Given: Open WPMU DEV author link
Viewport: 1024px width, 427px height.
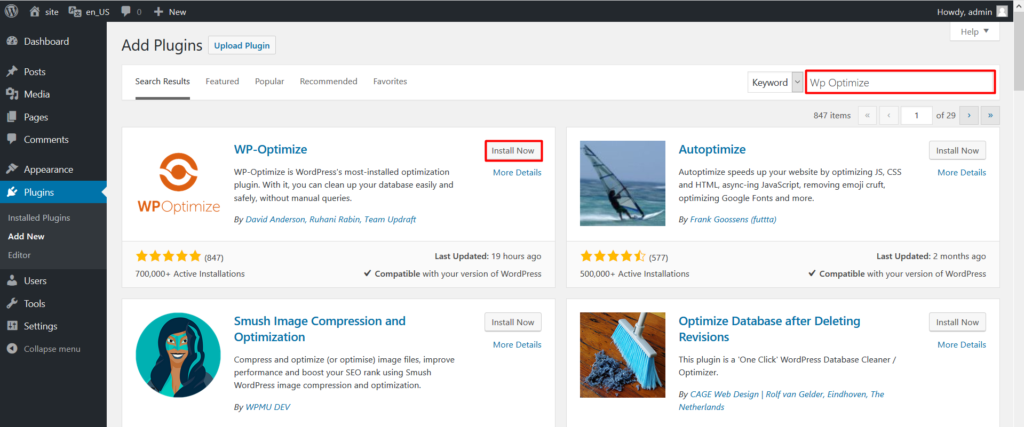Looking at the screenshot, I should click(268, 407).
